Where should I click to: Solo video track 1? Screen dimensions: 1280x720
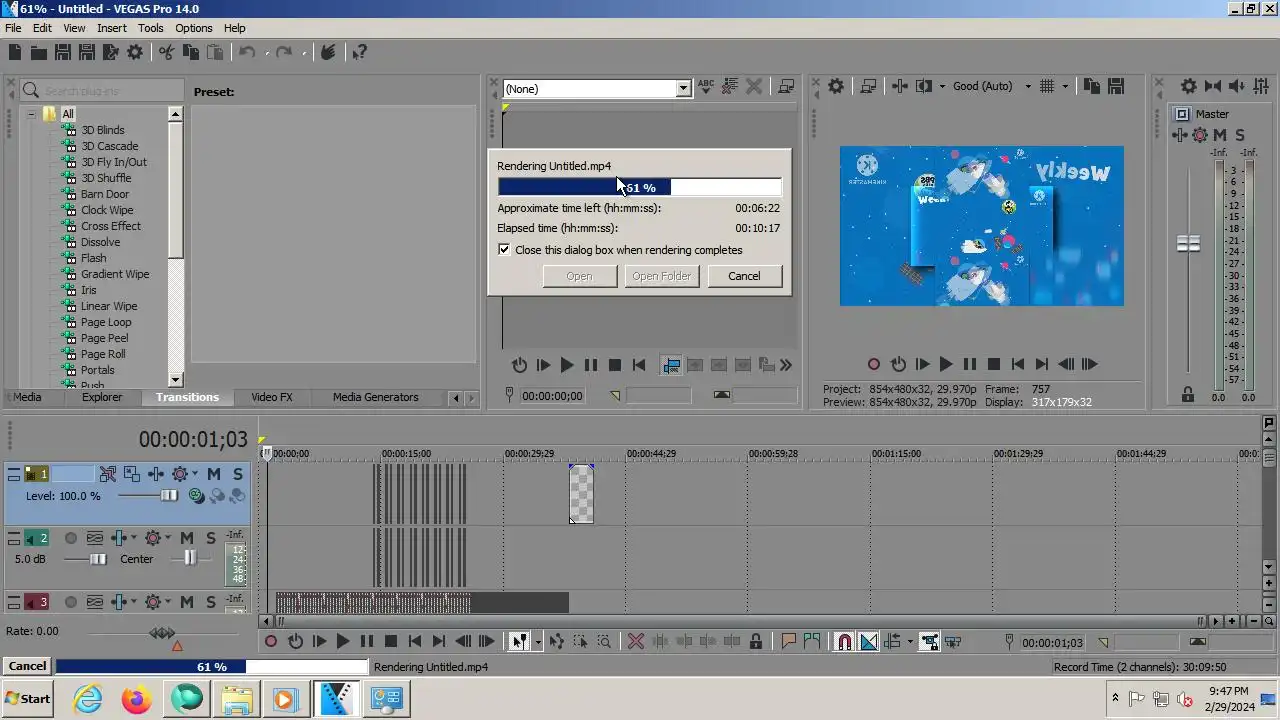(238, 474)
